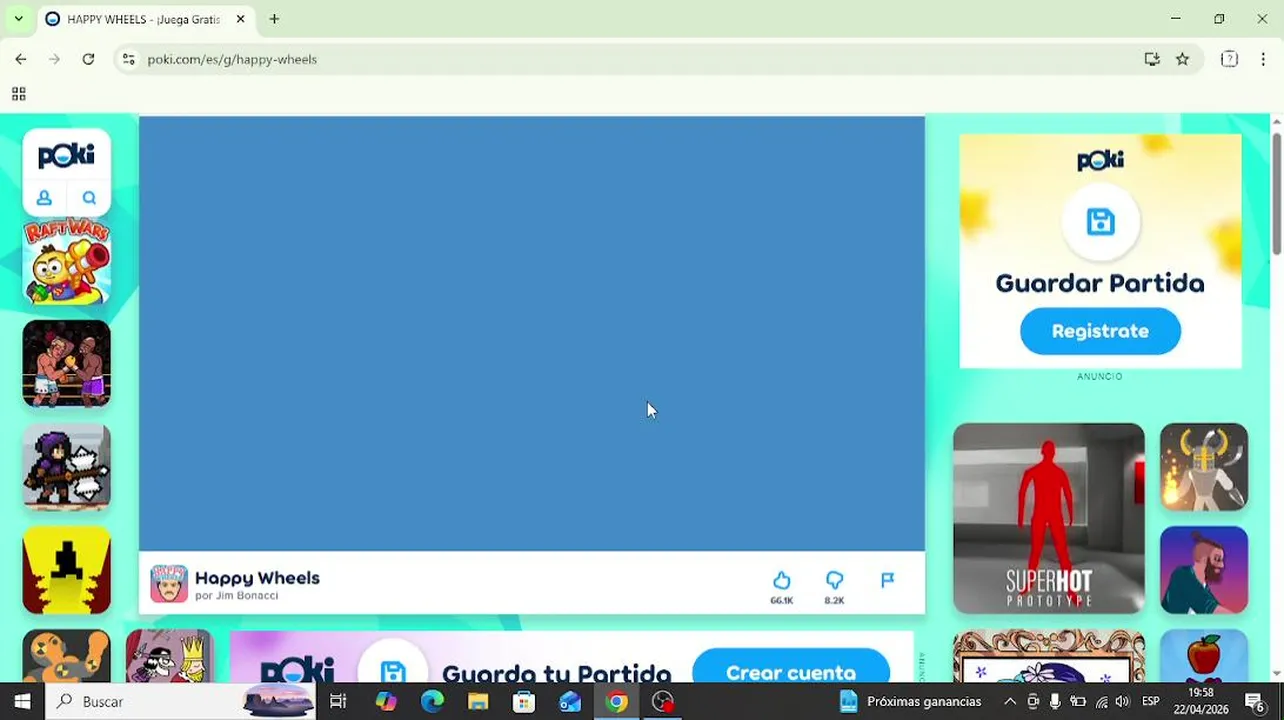Report the game with flag icon
The width and height of the screenshot is (1284, 720).
click(887, 580)
